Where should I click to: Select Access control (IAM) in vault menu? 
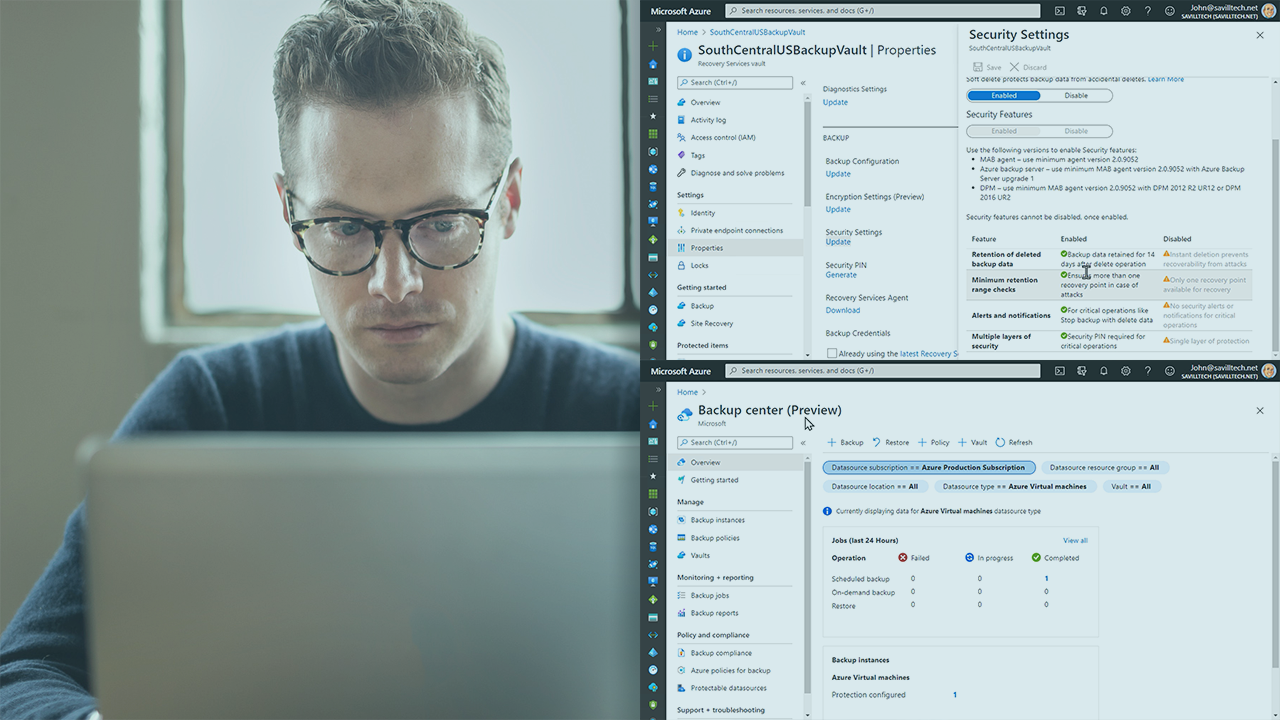click(722, 138)
